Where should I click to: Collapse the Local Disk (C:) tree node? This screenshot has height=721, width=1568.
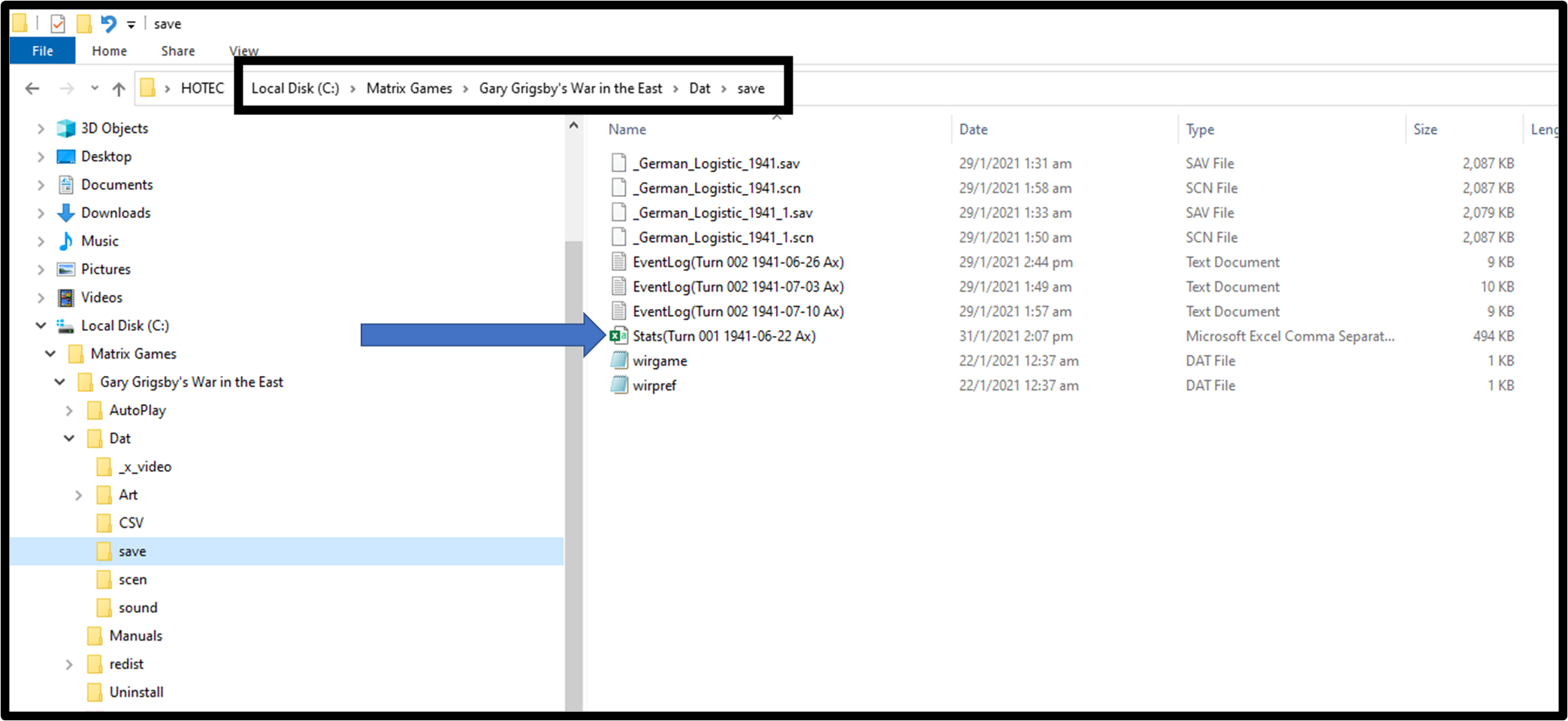click(41, 326)
